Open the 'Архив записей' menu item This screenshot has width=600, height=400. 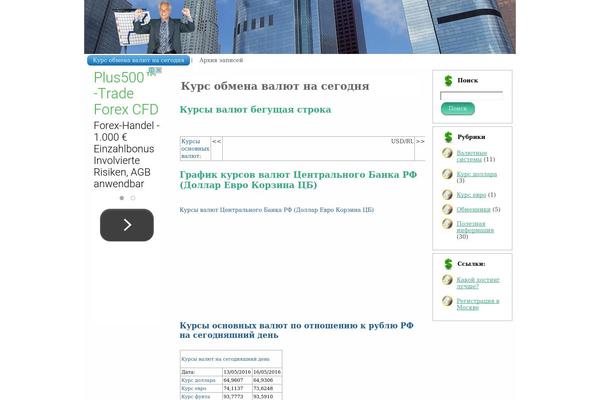click(221, 60)
